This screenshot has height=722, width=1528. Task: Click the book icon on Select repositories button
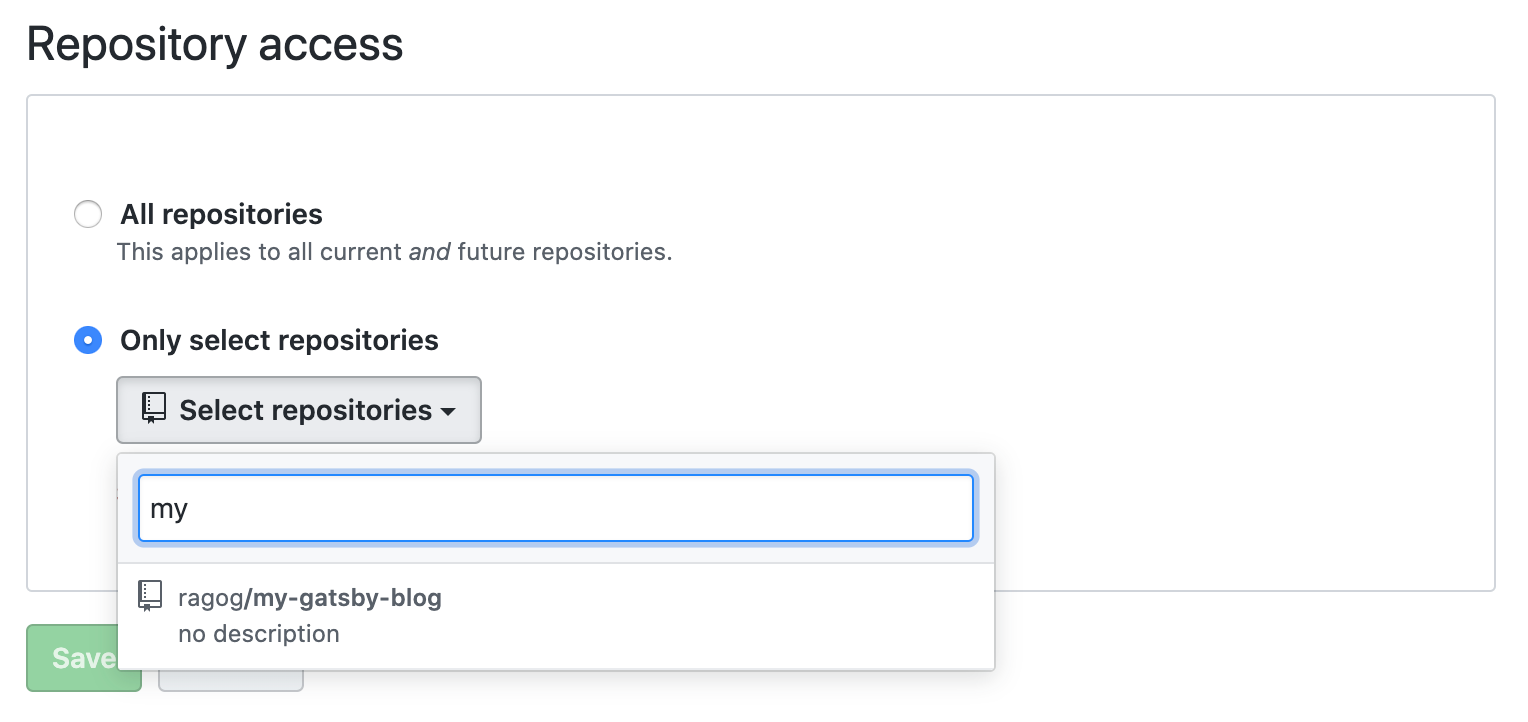pos(152,408)
